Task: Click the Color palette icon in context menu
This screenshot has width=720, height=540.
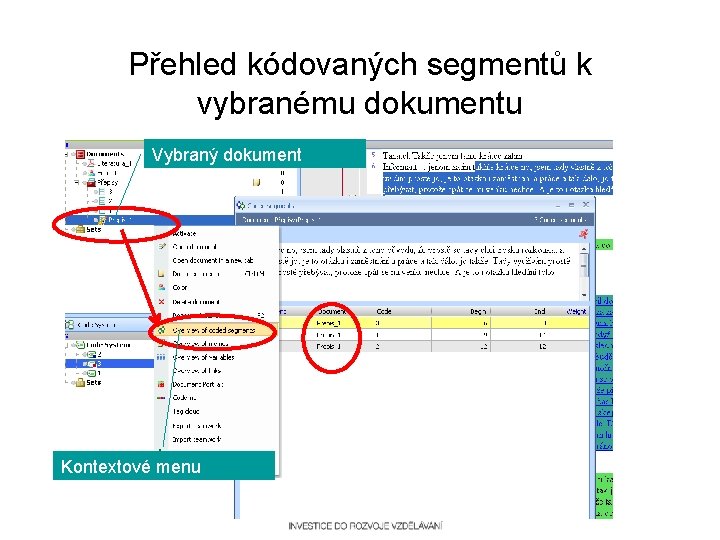Action: tap(161, 287)
